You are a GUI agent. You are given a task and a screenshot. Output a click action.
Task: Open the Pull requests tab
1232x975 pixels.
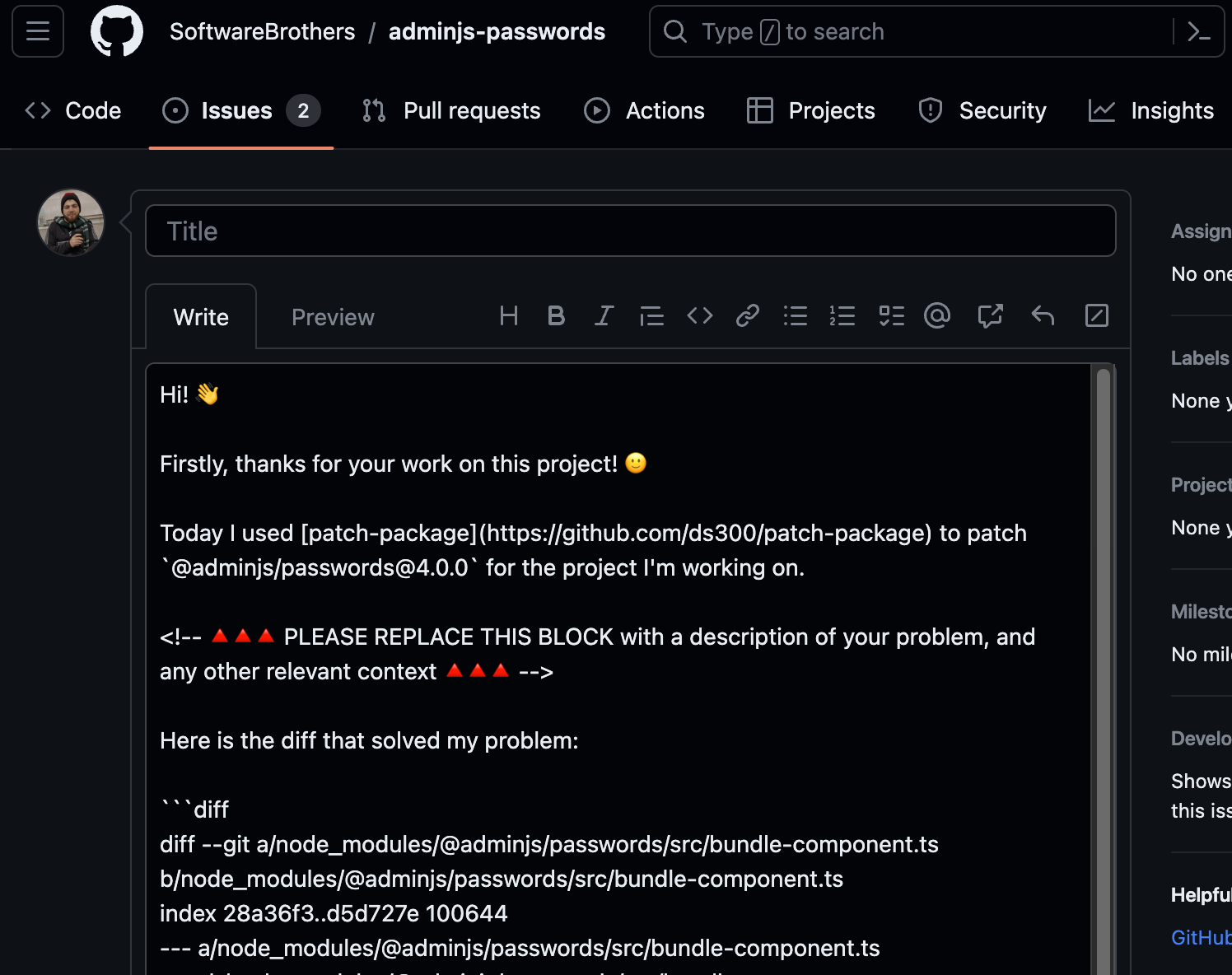[x=451, y=110]
